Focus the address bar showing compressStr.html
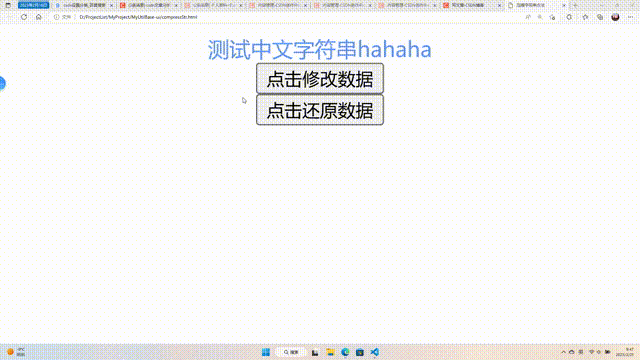 (x=138, y=17)
